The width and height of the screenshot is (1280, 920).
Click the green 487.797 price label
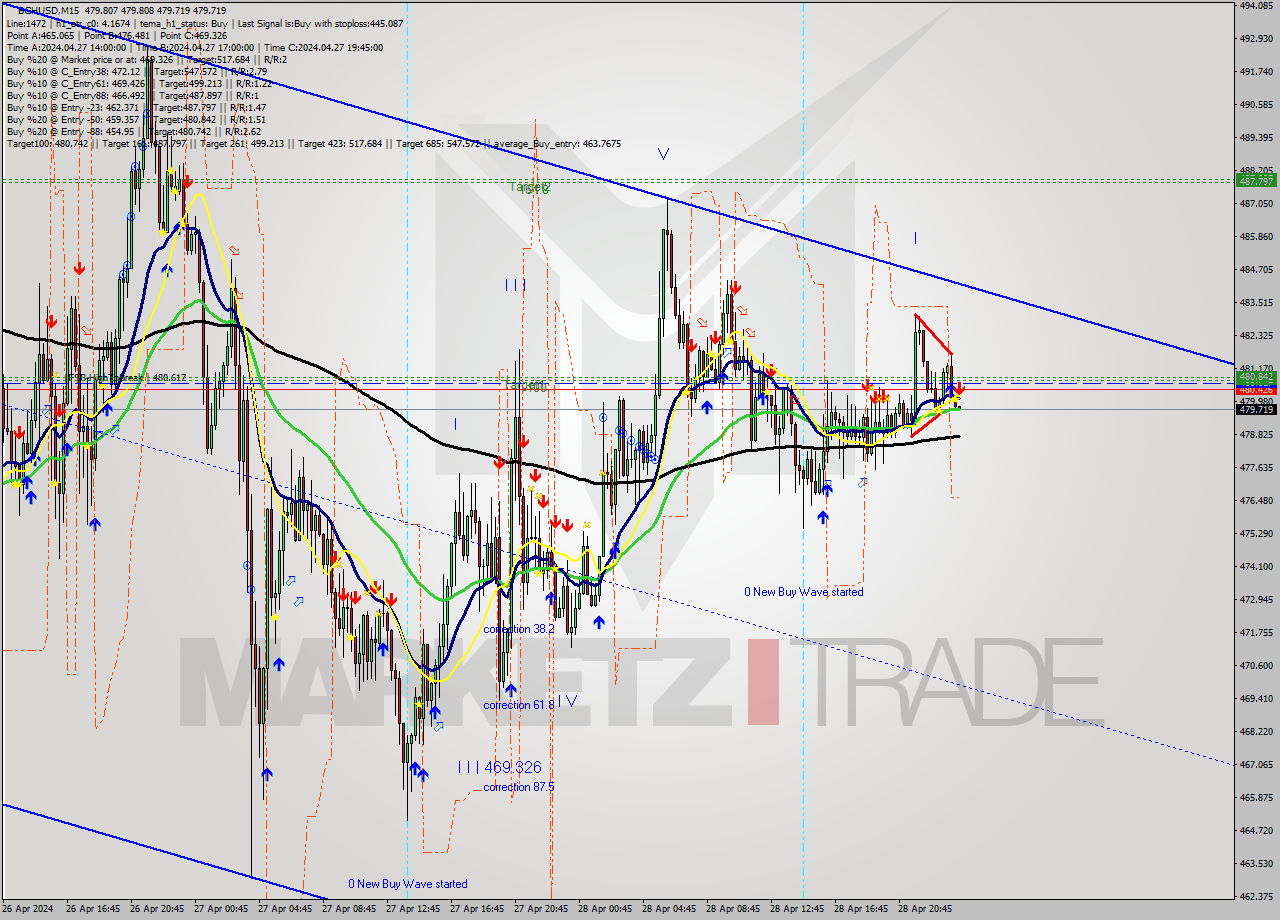pos(1256,181)
